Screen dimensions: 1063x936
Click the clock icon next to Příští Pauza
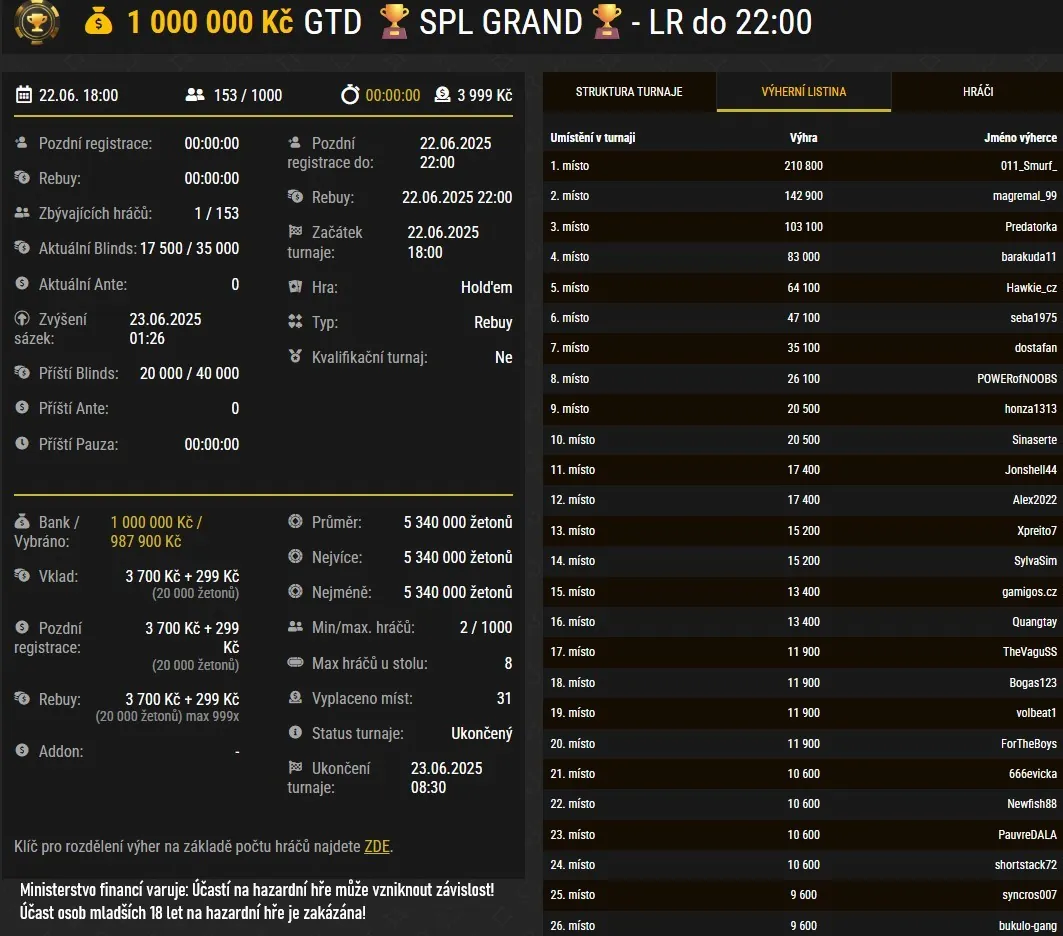22,444
